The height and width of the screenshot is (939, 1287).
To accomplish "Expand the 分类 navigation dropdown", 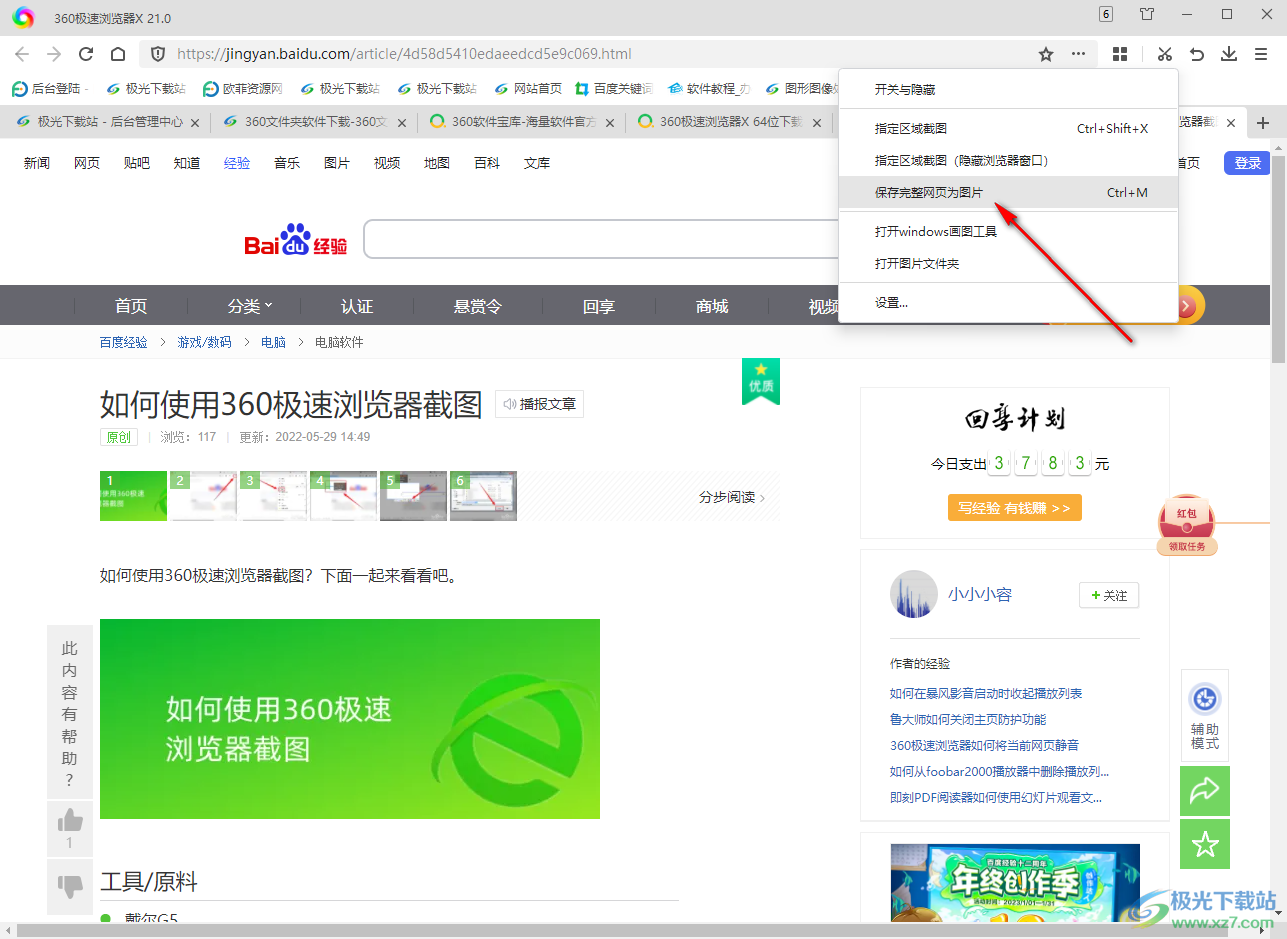I will 250,306.
